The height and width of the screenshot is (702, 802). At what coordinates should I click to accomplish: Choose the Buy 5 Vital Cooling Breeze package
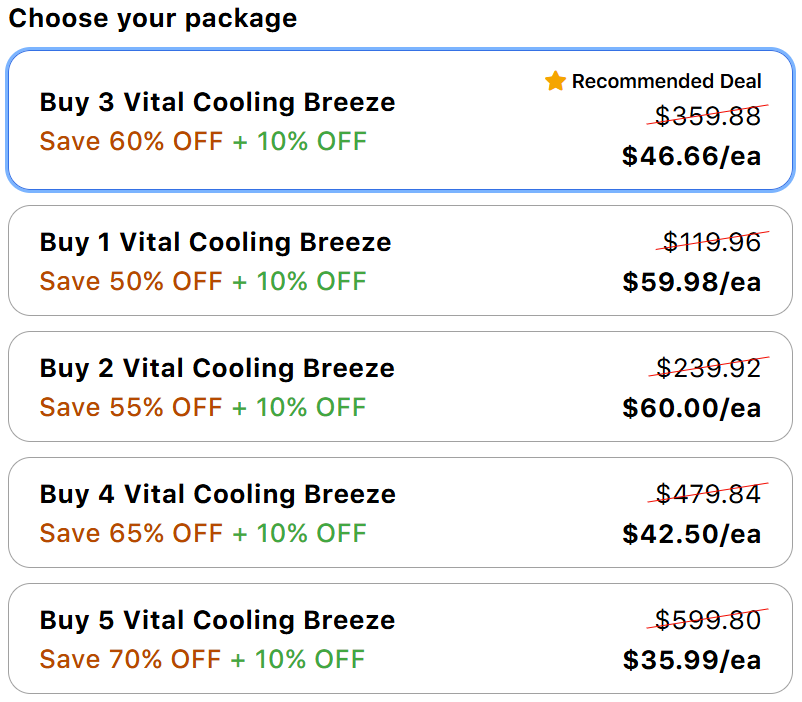pyautogui.click(x=400, y=638)
